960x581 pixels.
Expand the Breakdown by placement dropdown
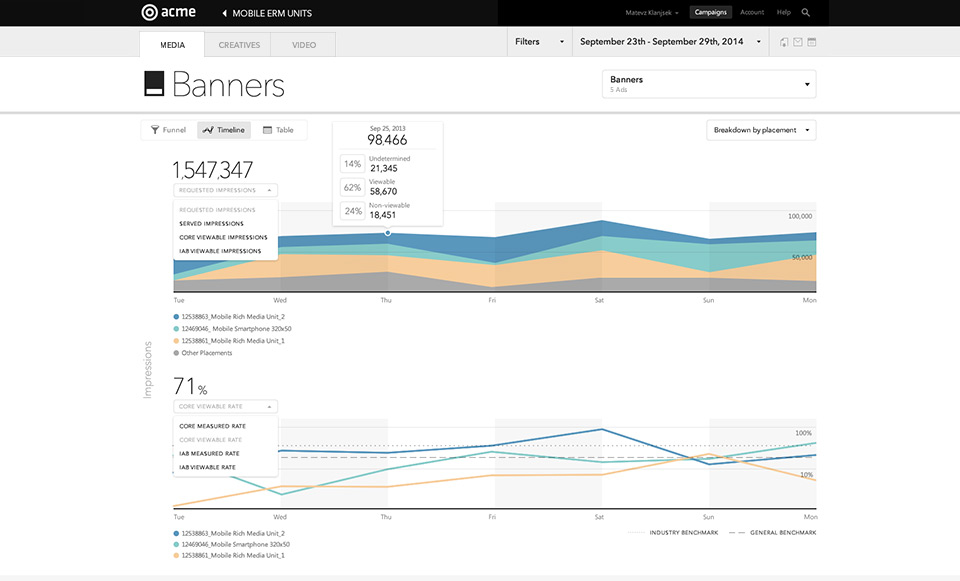click(x=761, y=130)
